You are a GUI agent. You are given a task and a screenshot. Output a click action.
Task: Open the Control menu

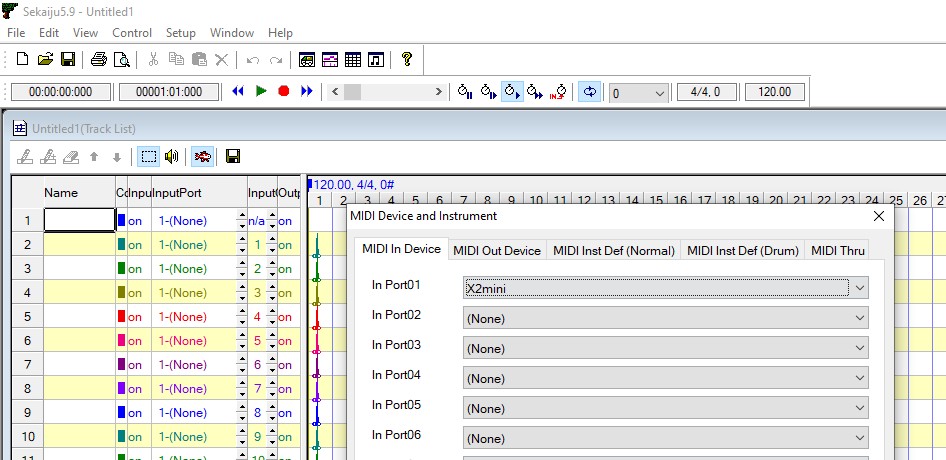point(132,33)
